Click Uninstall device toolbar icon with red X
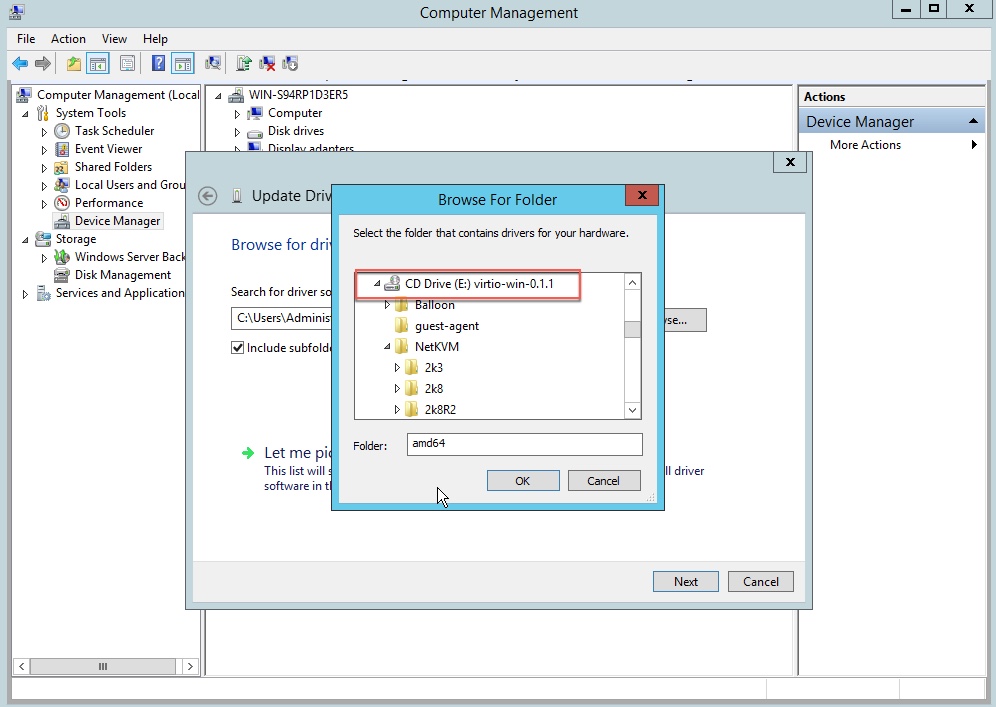This screenshot has width=996, height=707. [x=267, y=64]
